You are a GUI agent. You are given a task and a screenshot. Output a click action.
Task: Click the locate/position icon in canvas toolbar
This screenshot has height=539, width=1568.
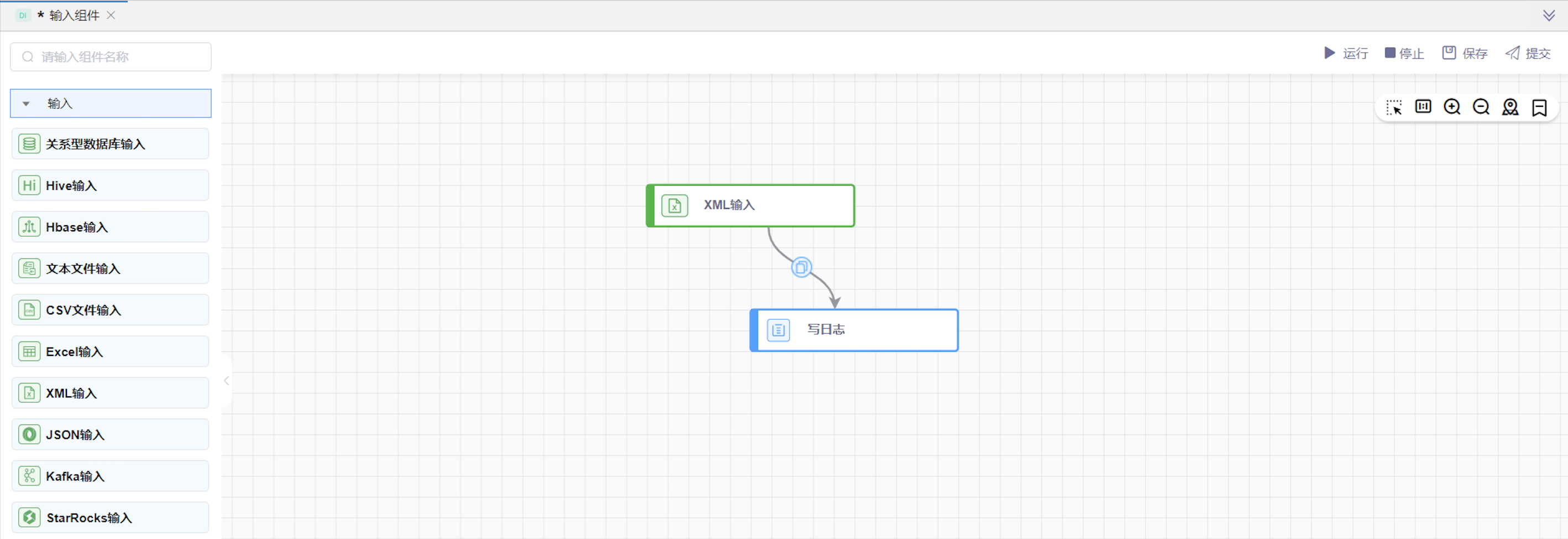[1509, 107]
